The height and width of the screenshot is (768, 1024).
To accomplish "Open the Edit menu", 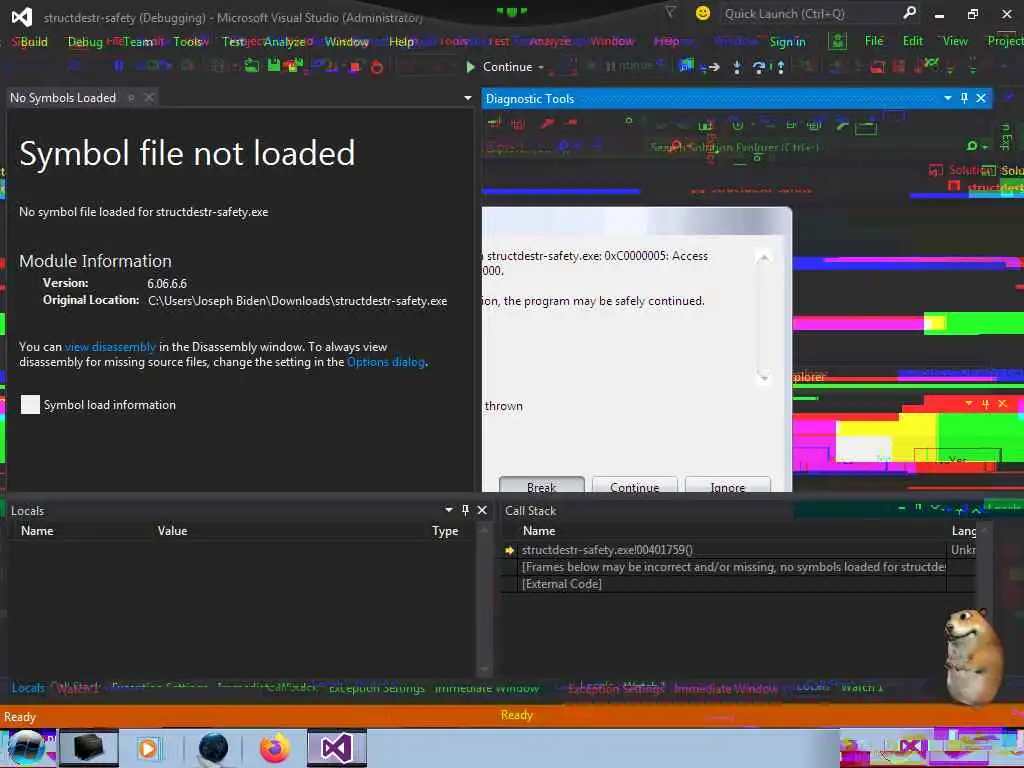I will coord(912,41).
